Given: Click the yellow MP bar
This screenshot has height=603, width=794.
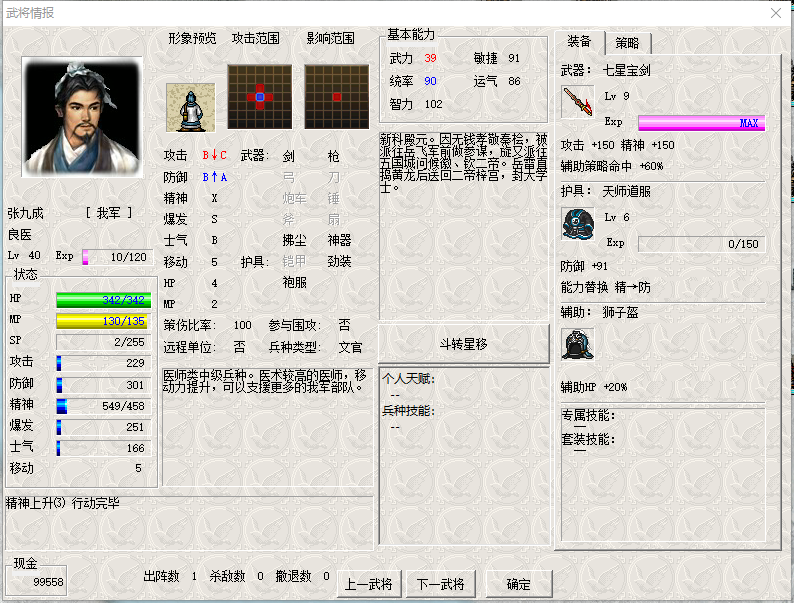Looking at the screenshot, I should click(103, 321).
